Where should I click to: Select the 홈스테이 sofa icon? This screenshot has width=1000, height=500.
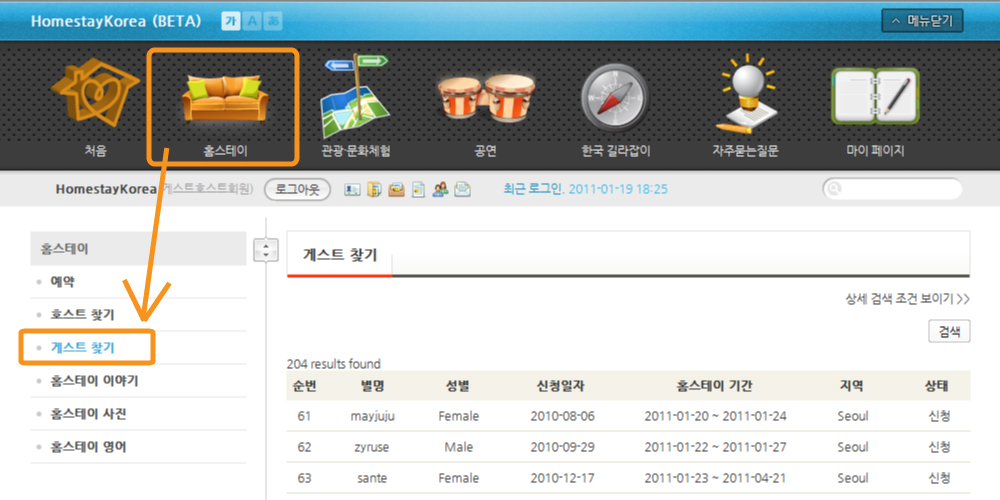pyautogui.click(x=224, y=98)
